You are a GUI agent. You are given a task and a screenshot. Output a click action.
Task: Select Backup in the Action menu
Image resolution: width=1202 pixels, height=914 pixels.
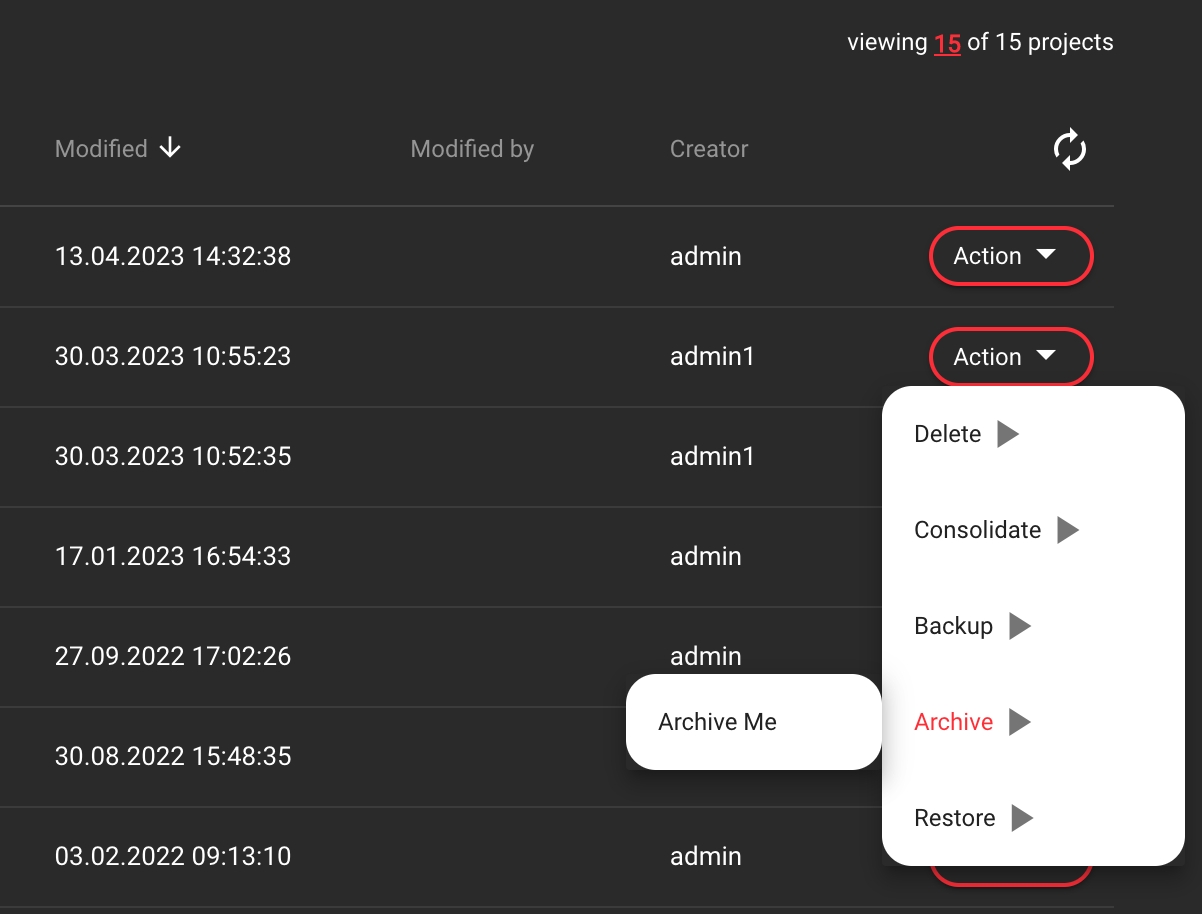pos(953,626)
